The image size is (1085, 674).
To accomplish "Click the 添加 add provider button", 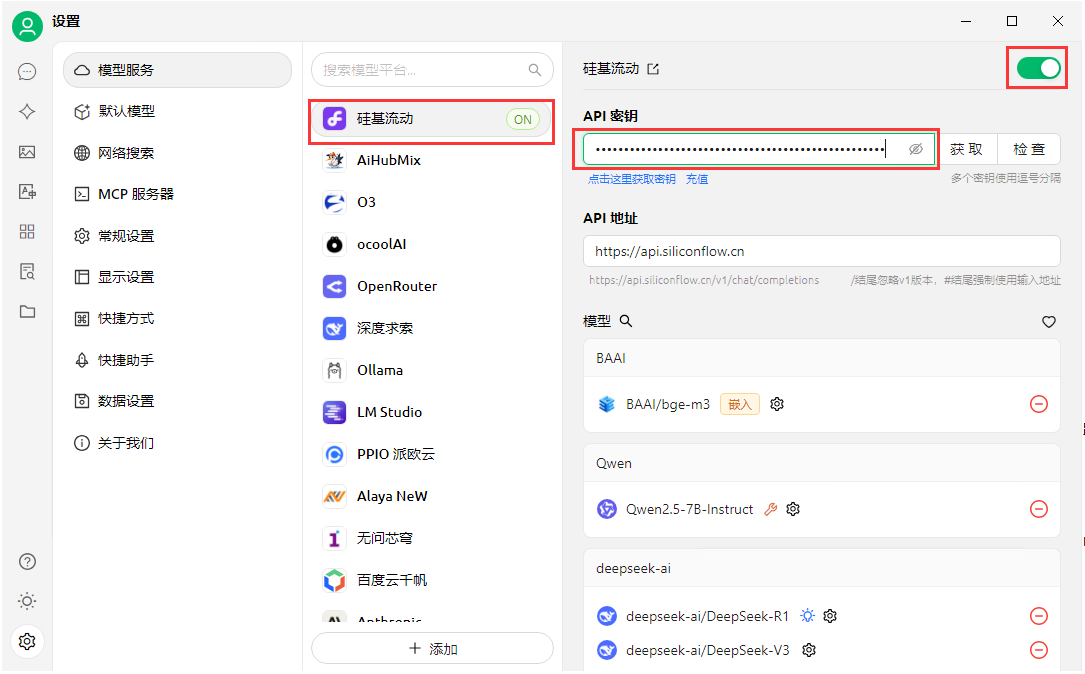I will coord(432,648).
